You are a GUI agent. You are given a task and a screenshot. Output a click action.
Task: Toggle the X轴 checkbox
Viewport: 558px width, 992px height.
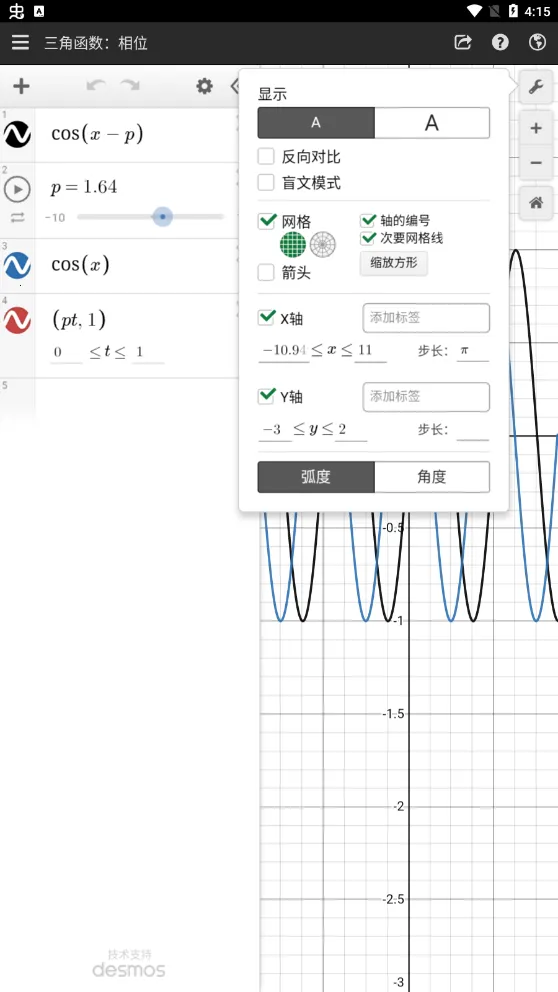click(267, 318)
